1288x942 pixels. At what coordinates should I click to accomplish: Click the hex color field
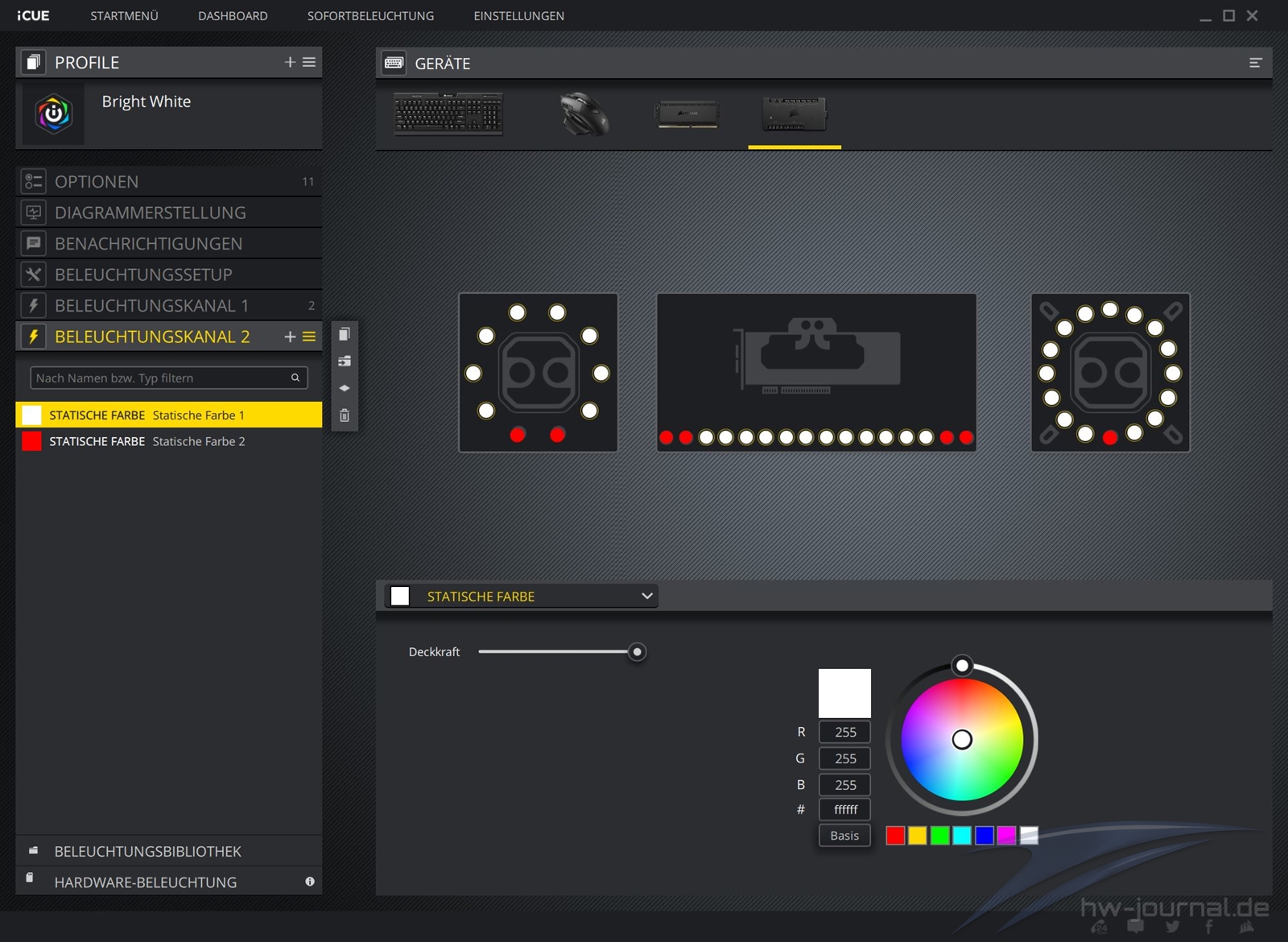[x=844, y=809]
